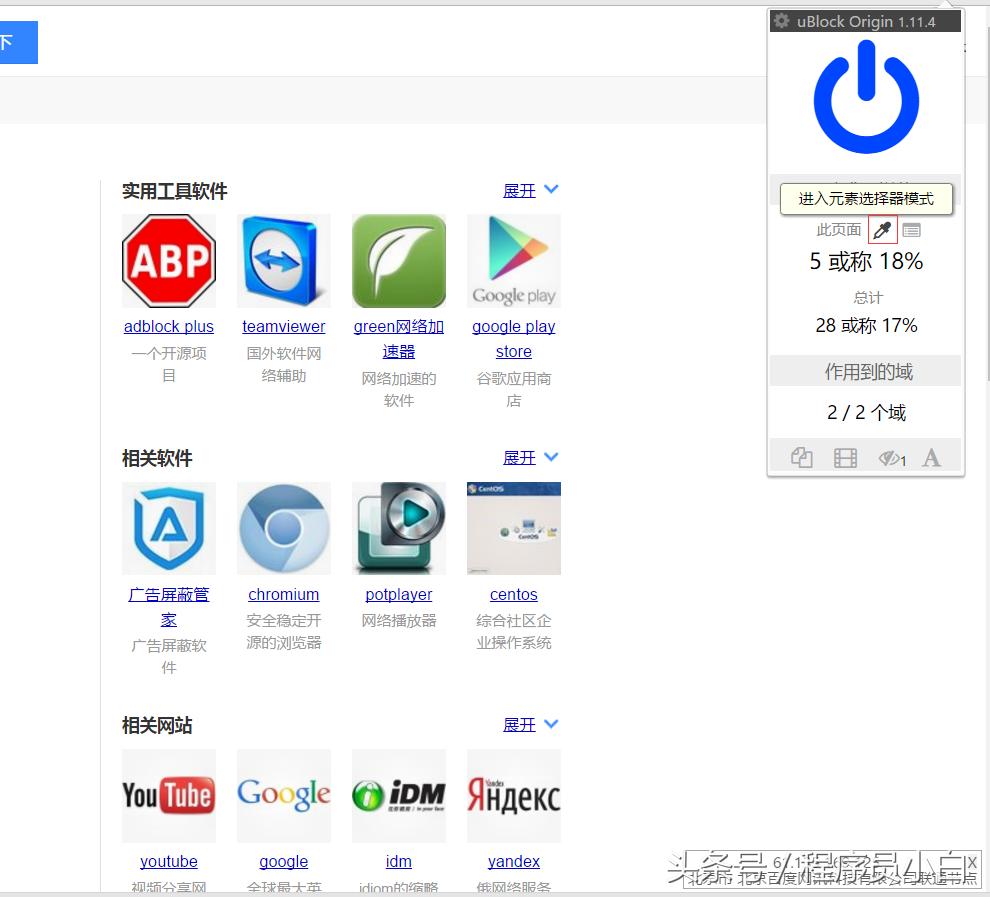Image resolution: width=990 pixels, height=897 pixels.
Task: Click the 5 或称 18% page count
Action: (866, 261)
